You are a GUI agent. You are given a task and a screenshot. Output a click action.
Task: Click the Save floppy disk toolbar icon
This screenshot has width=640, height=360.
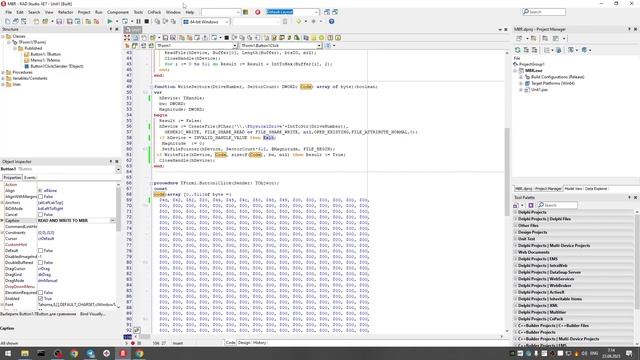59,21
